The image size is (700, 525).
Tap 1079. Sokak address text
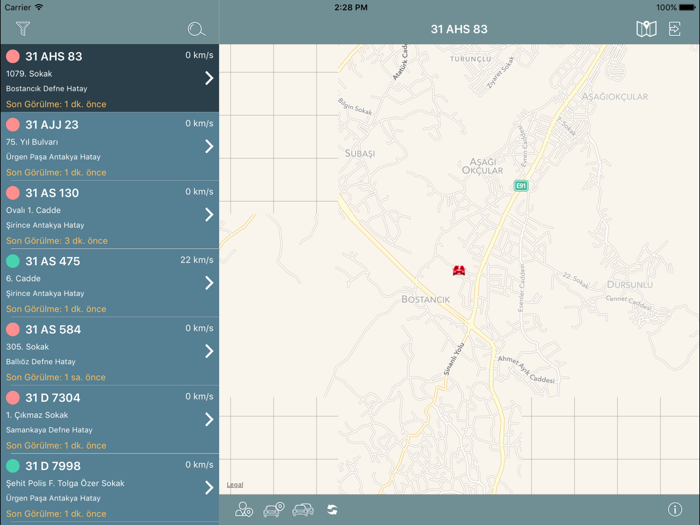click(x=29, y=74)
